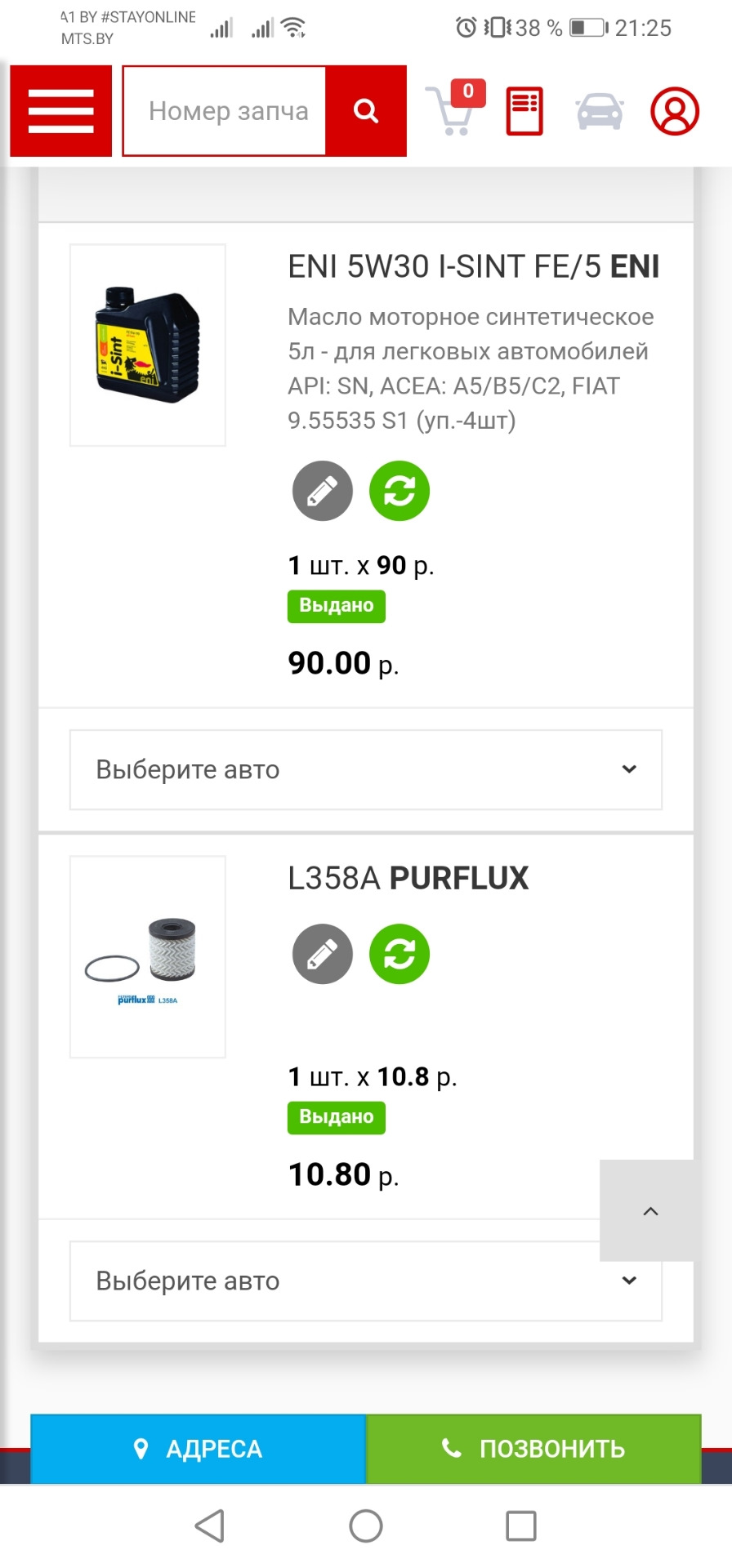
Task: Edit the ENI 5W30 oil item
Action: point(323,491)
